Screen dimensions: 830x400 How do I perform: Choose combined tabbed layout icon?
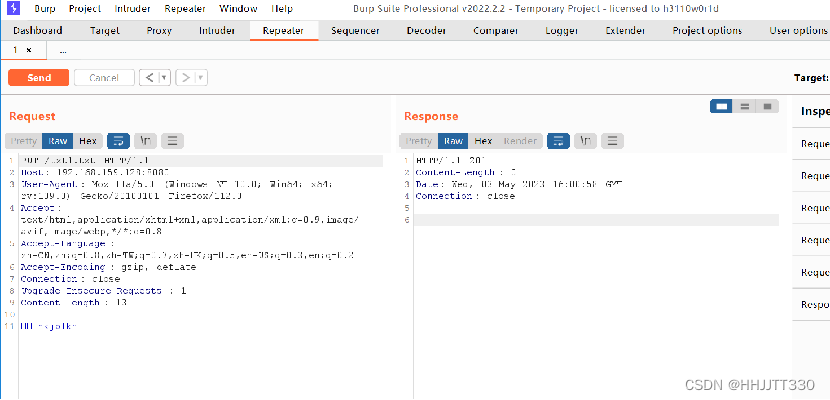tap(768, 106)
